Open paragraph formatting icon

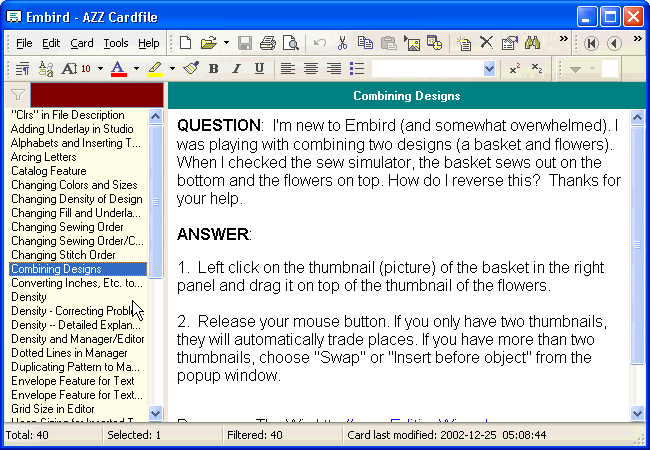[22, 69]
